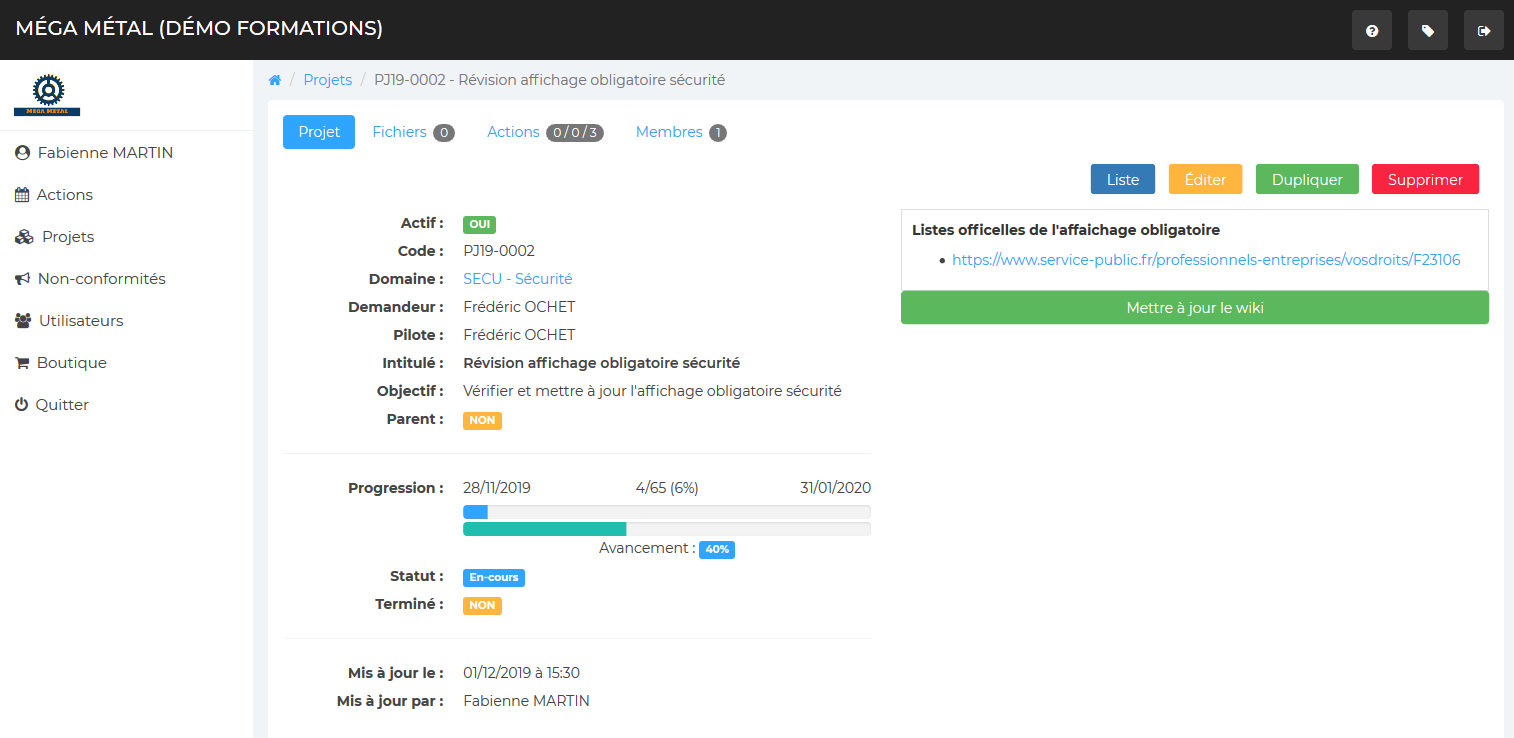The width and height of the screenshot is (1514, 738).
Task: Click the teal Avancement progress bar
Action: click(x=545, y=529)
